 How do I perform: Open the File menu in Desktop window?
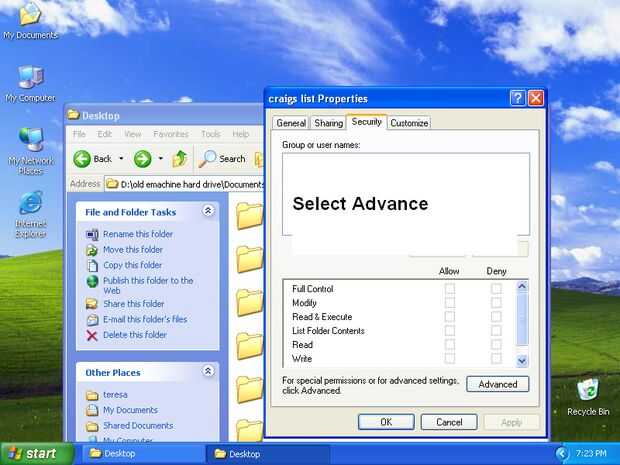(x=79, y=134)
